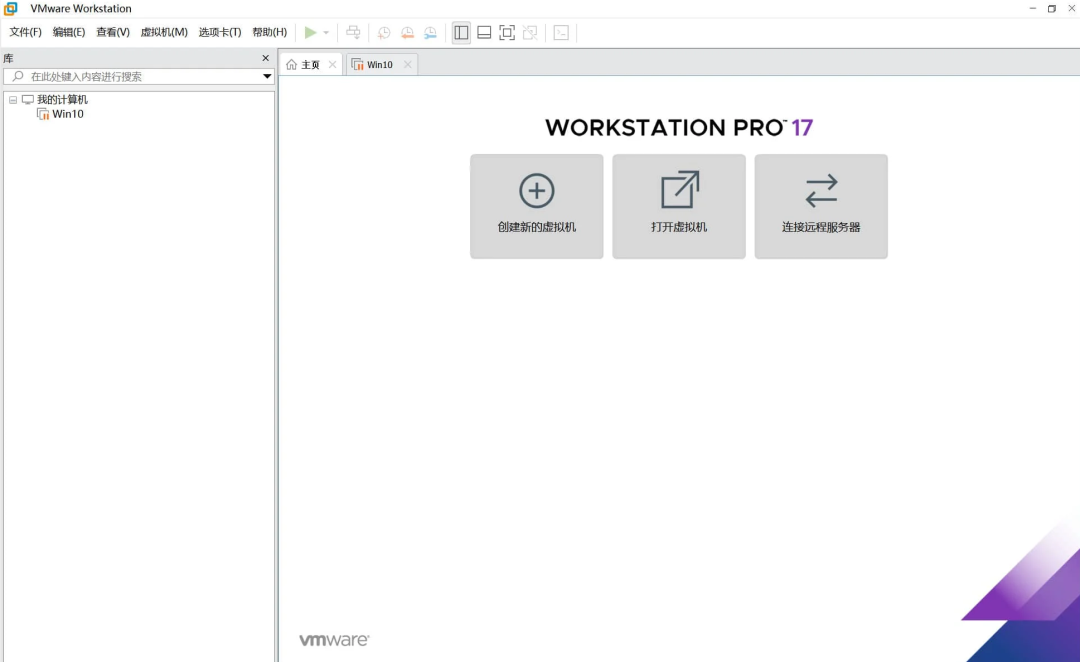Collapse the 我的计算机 tree node
Viewport: 1080px width, 662px height.
[x=13, y=100]
